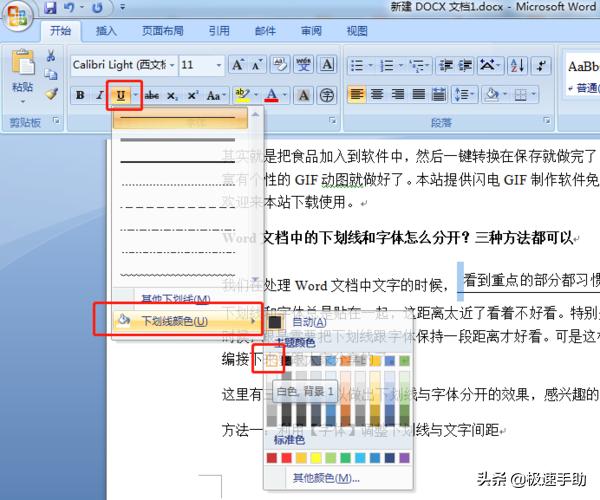Toggle bold formatting
The width and height of the screenshot is (600, 500).
pyautogui.click(x=80, y=95)
